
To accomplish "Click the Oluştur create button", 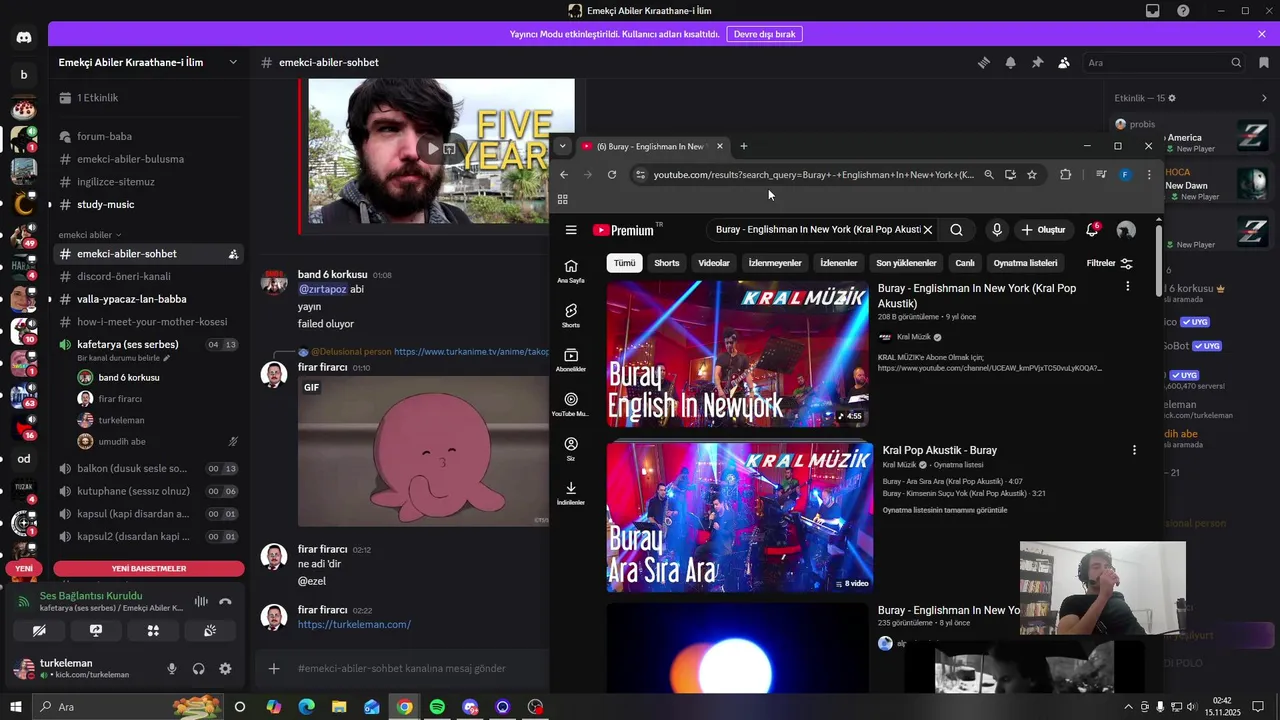I will coord(1043,230).
